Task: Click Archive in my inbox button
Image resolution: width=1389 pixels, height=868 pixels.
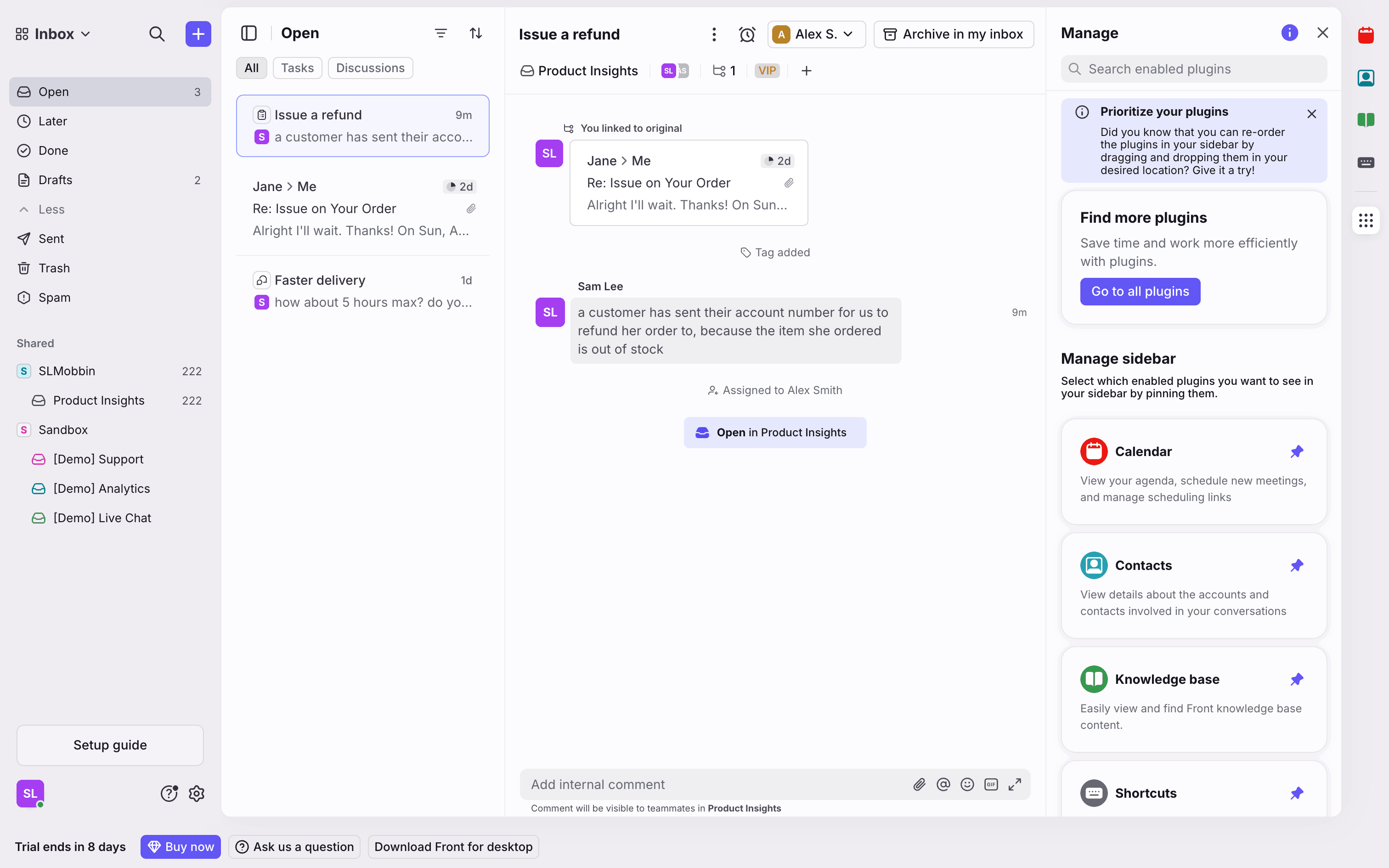Action: (954, 34)
